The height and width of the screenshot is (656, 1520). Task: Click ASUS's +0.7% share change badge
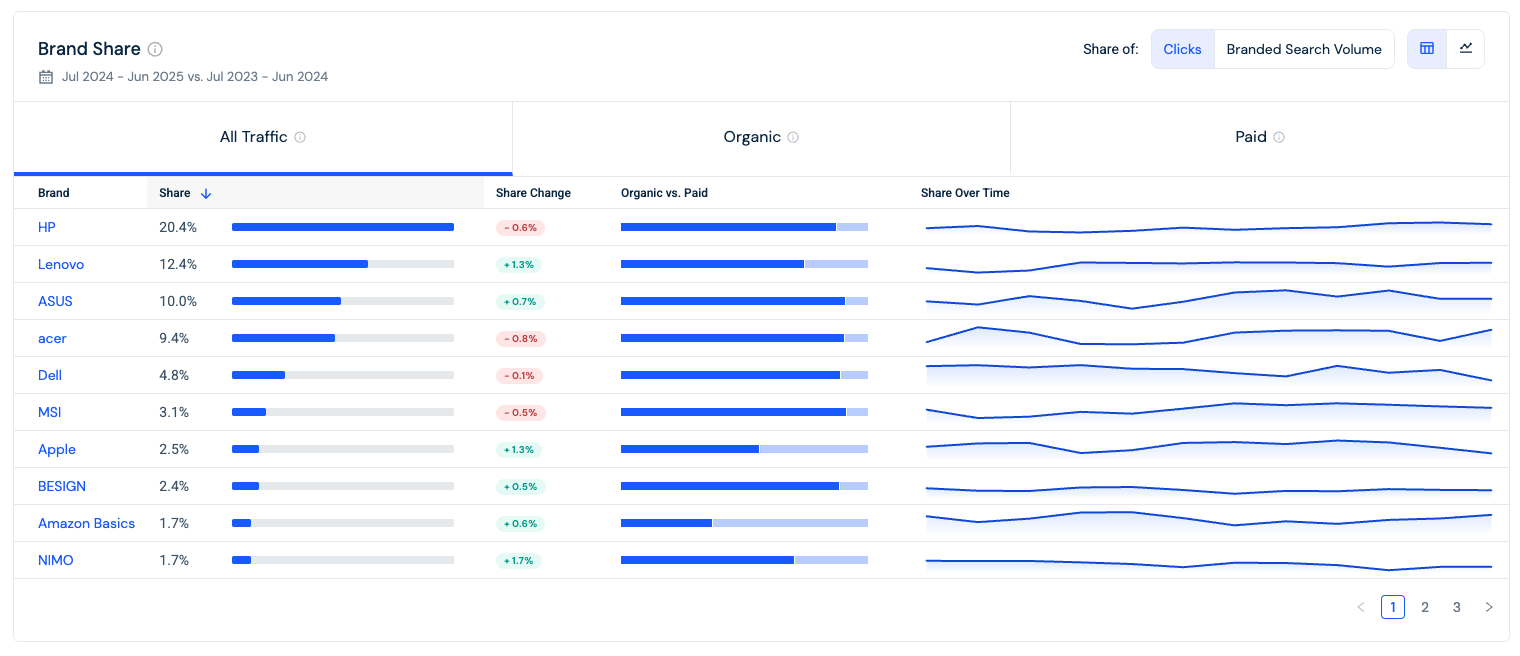coord(520,301)
